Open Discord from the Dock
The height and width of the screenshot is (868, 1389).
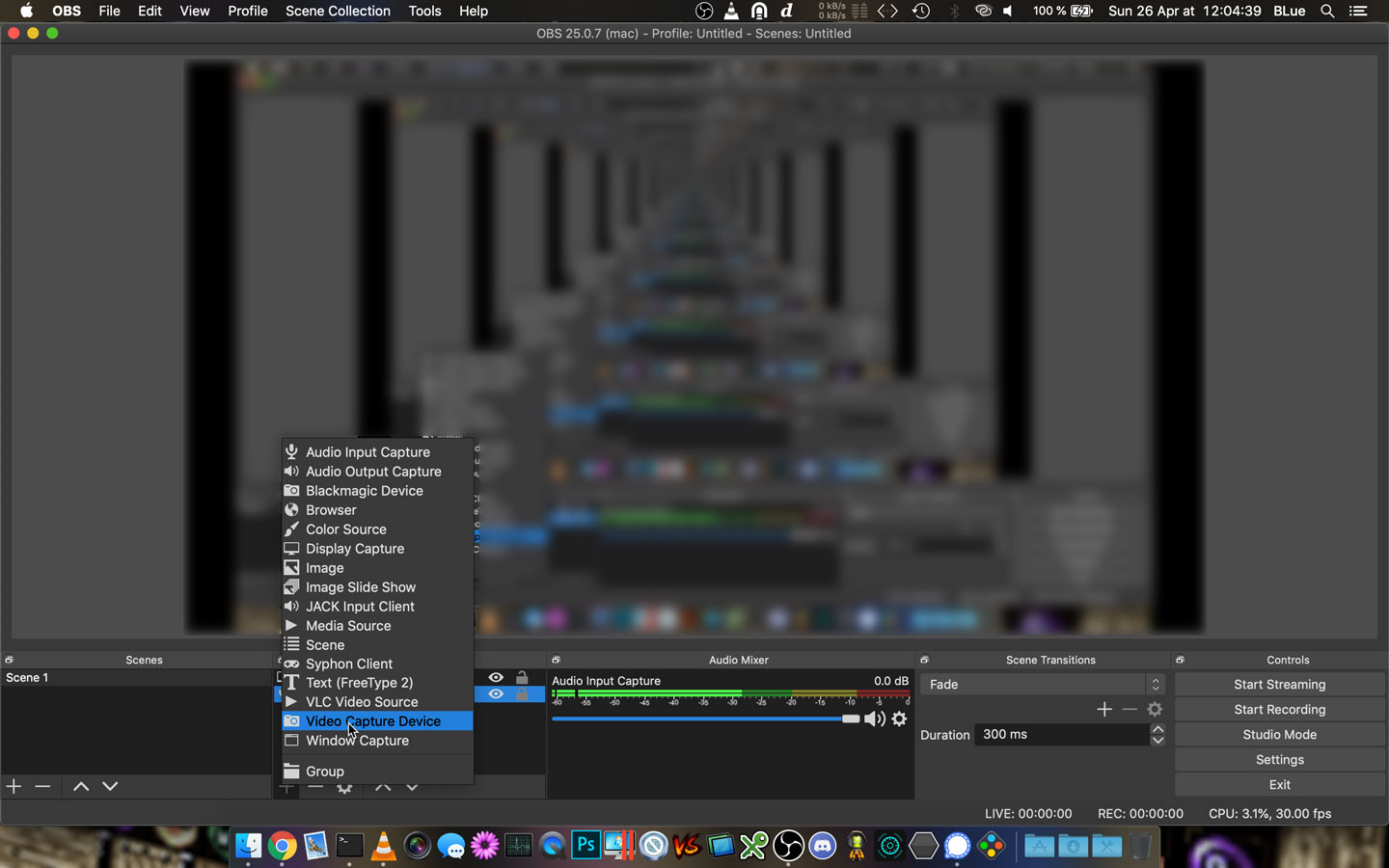coord(822,846)
